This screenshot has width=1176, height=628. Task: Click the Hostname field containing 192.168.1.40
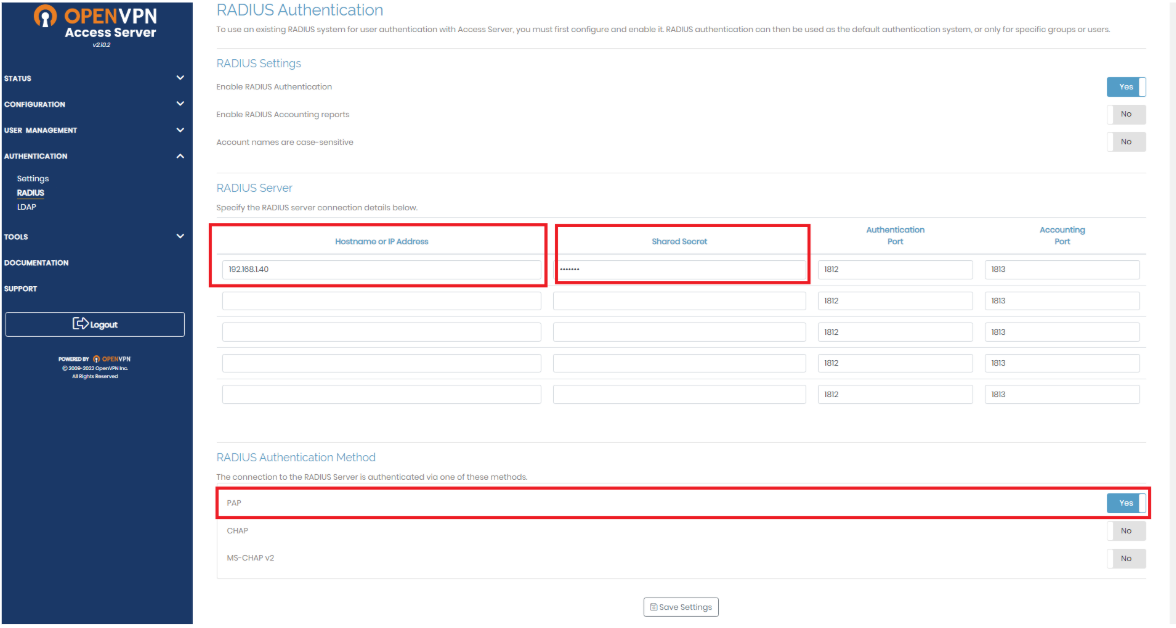pyautogui.click(x=379, y=269)
